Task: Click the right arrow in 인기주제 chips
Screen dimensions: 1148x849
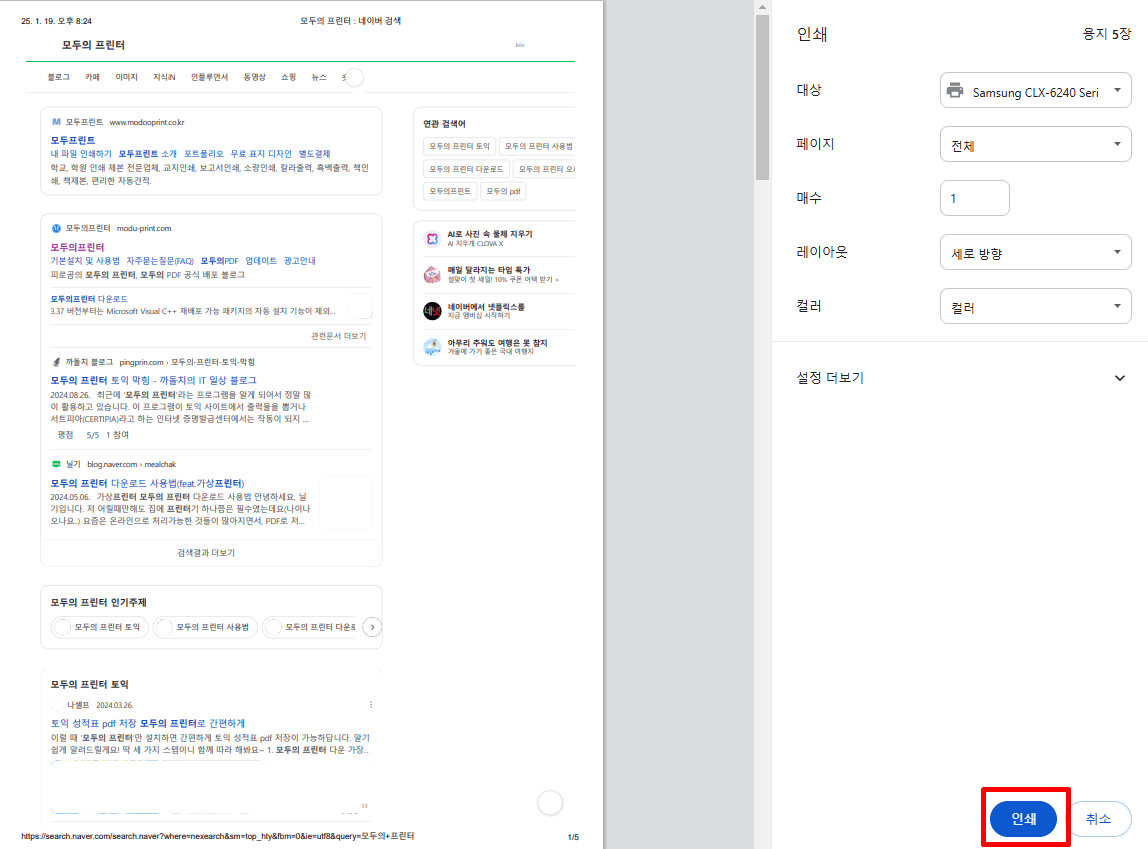Action: (x=372, y=627)
